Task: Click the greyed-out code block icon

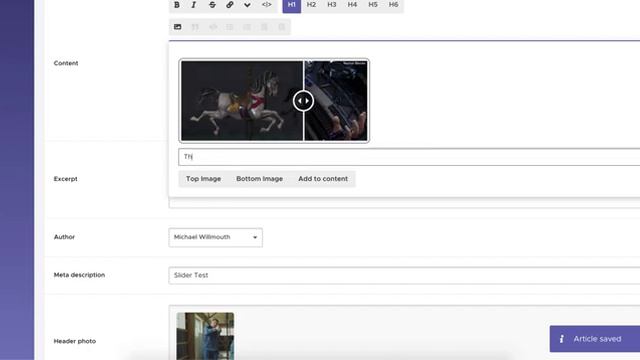Action: click(x=213, y=27)
